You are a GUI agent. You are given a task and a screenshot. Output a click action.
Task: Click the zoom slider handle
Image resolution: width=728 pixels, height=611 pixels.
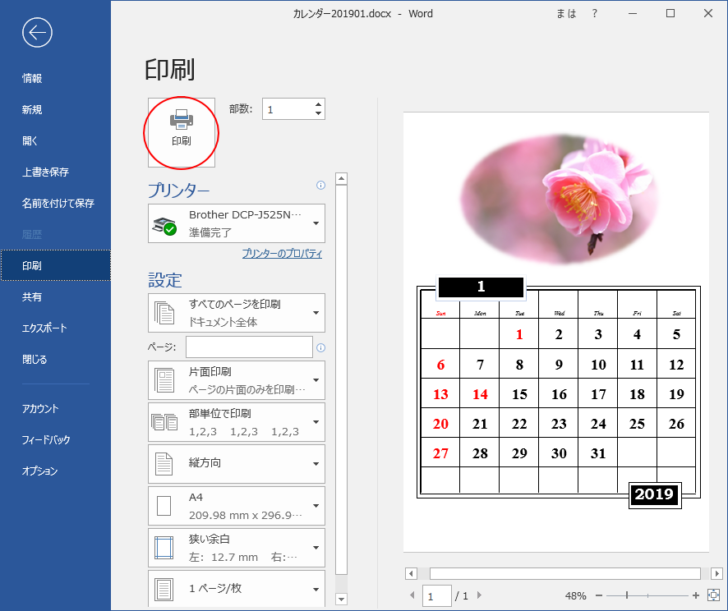627,595
